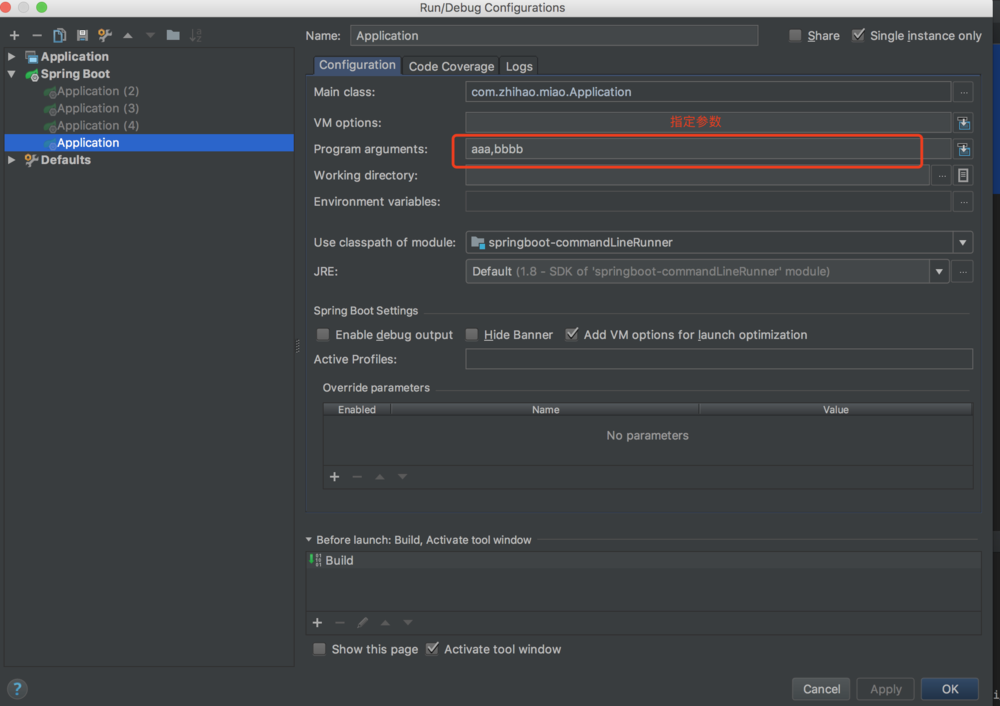Sort configurations alphabetically
Image resolution: width=1000 pixels, height=706 pixels.
pos(194,35)
